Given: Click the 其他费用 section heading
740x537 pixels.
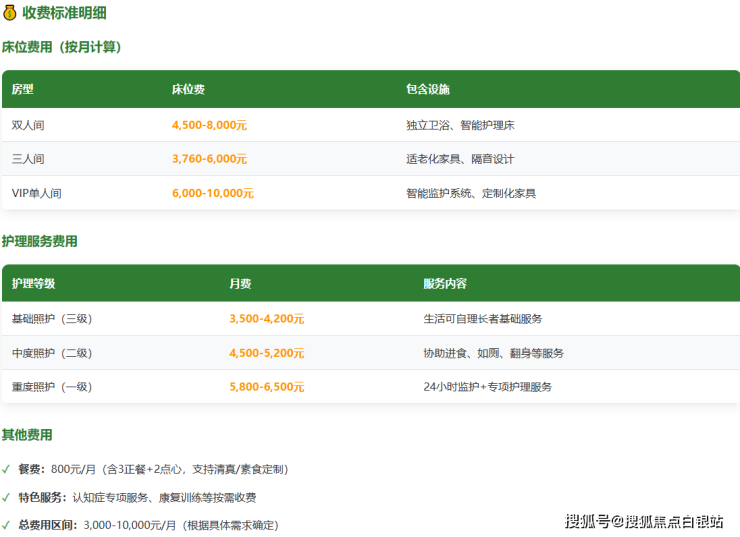Looking at the screenshot, I should [x=27, y=435].
